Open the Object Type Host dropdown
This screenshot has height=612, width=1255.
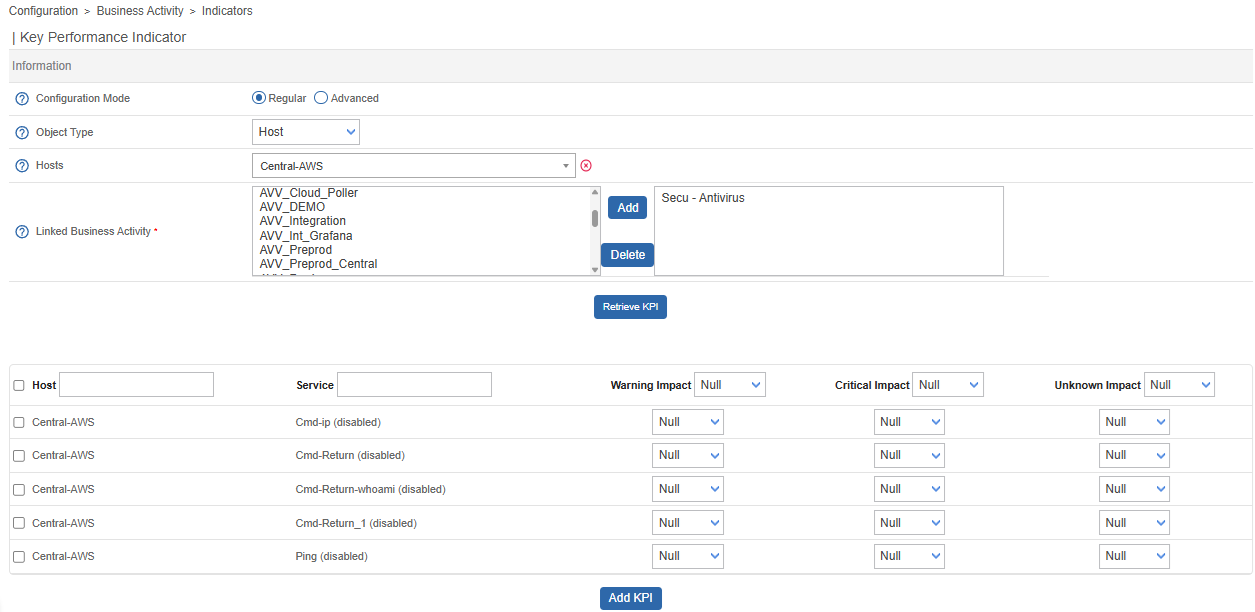pos(305,132)
